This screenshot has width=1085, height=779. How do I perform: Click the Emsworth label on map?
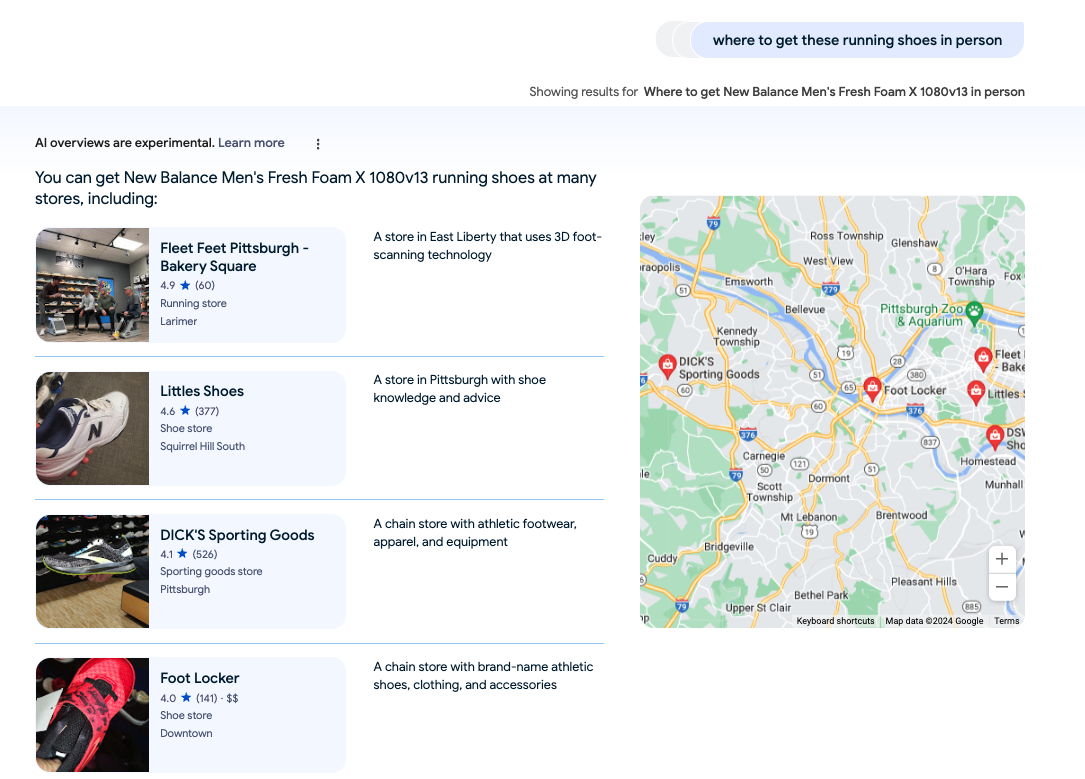pos(749,282)
